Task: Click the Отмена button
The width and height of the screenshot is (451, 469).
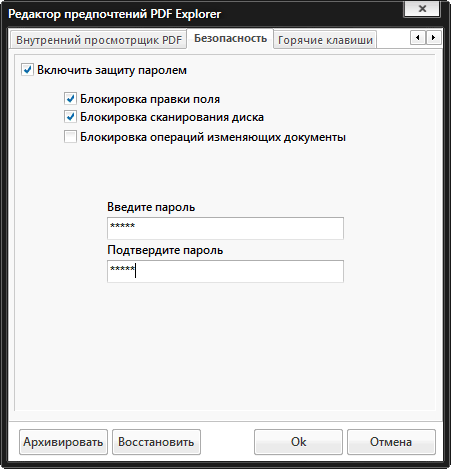Action: click(391, 442)
